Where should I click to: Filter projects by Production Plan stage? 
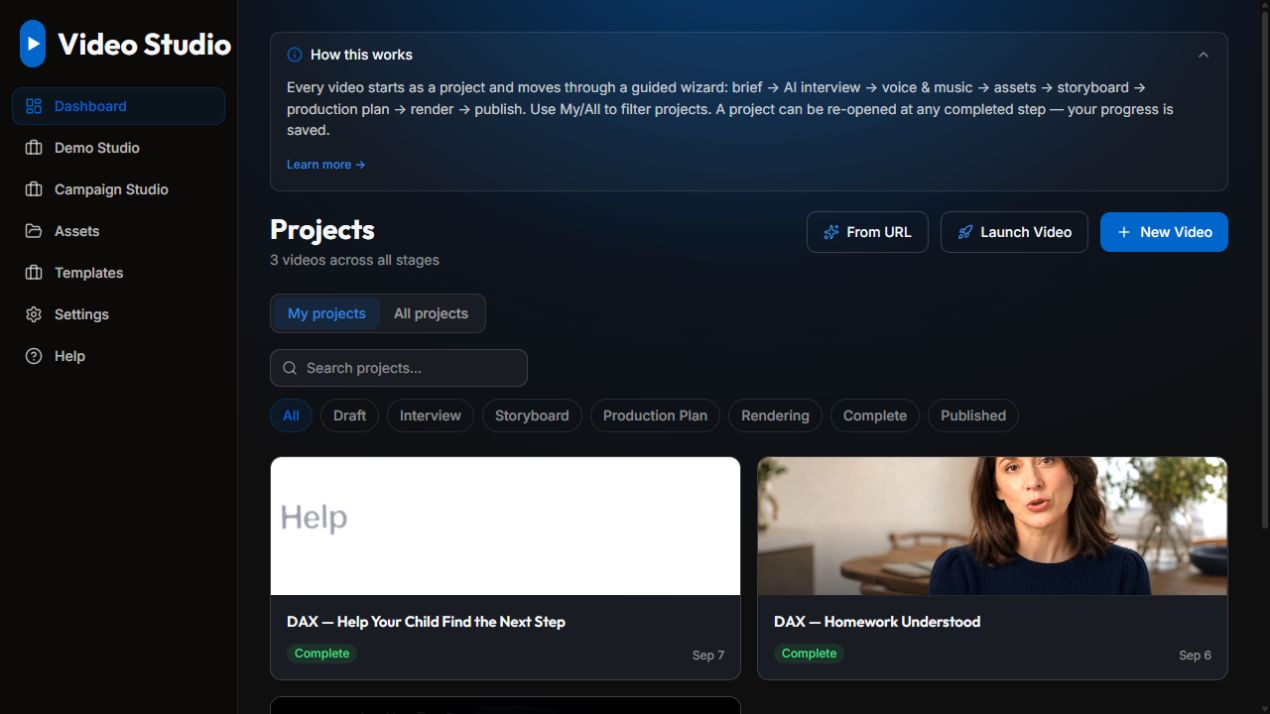pyautogui.click(x=655, y=416)
